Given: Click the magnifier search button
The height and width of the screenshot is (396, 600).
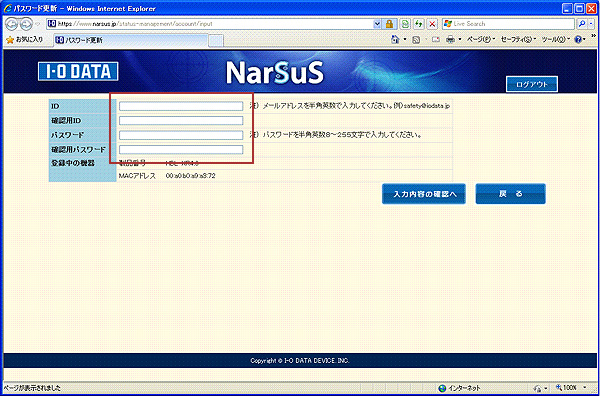Looking at the screenshot, I should [582, 24].
